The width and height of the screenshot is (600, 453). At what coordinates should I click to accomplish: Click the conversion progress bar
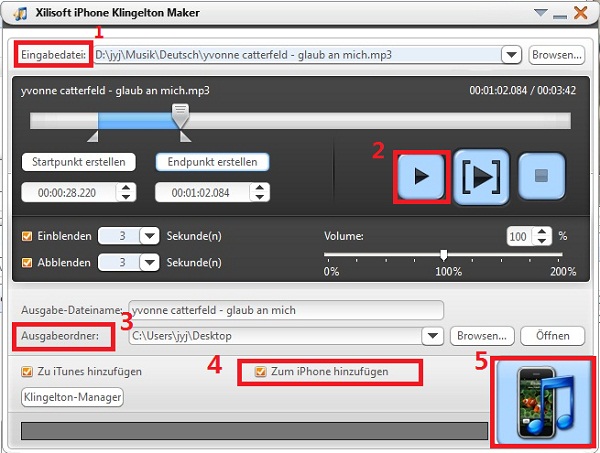pos(254,431)
